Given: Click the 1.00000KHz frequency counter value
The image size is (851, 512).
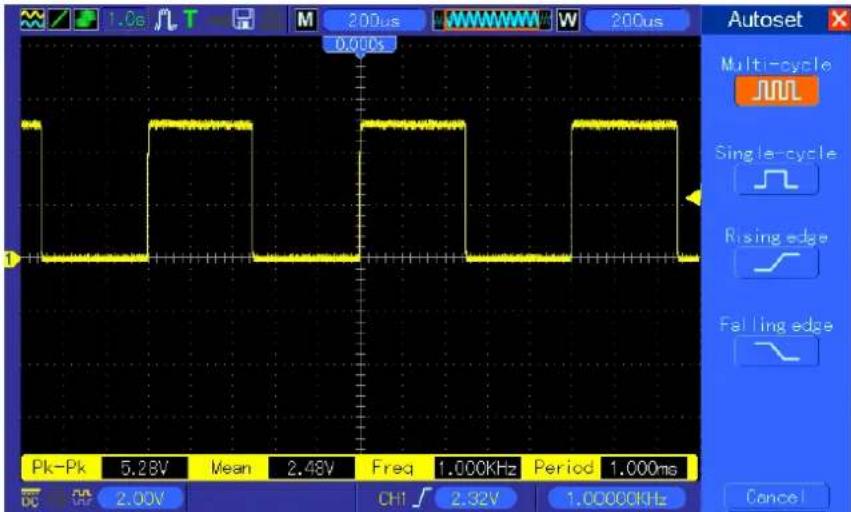Looking at the screenshot, I should coord(617,498).
